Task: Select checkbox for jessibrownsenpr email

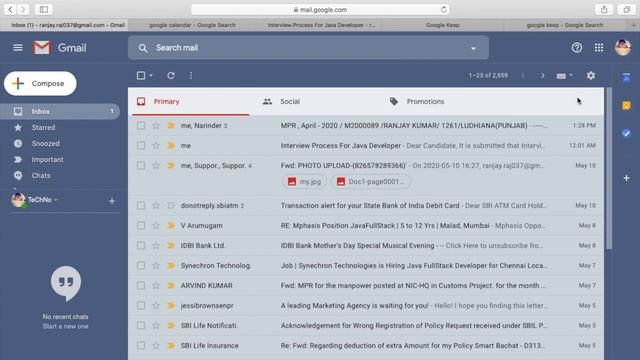Action: pos(141,305)
